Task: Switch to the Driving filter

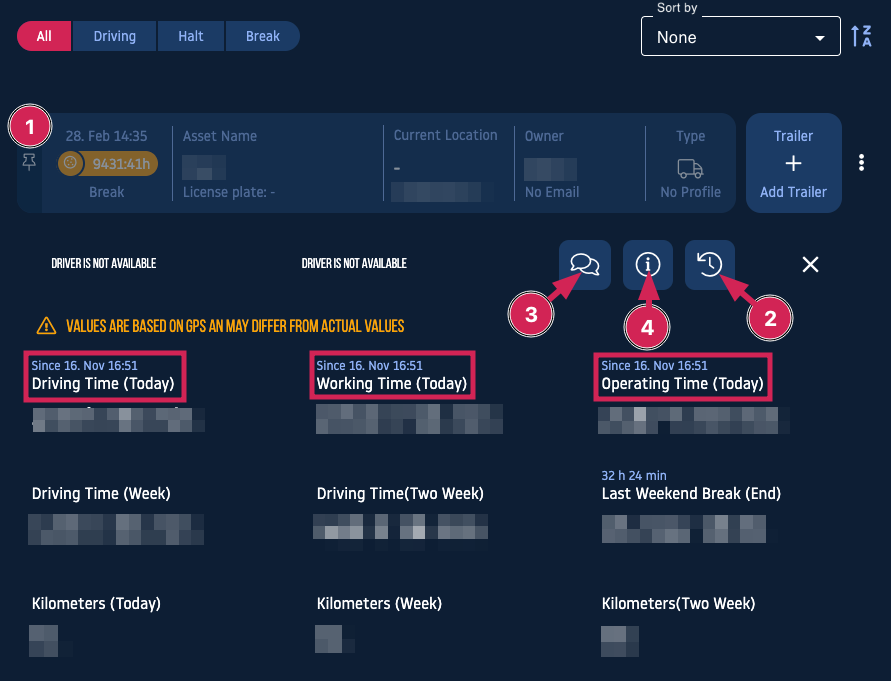Action: (x=115, y=36)
